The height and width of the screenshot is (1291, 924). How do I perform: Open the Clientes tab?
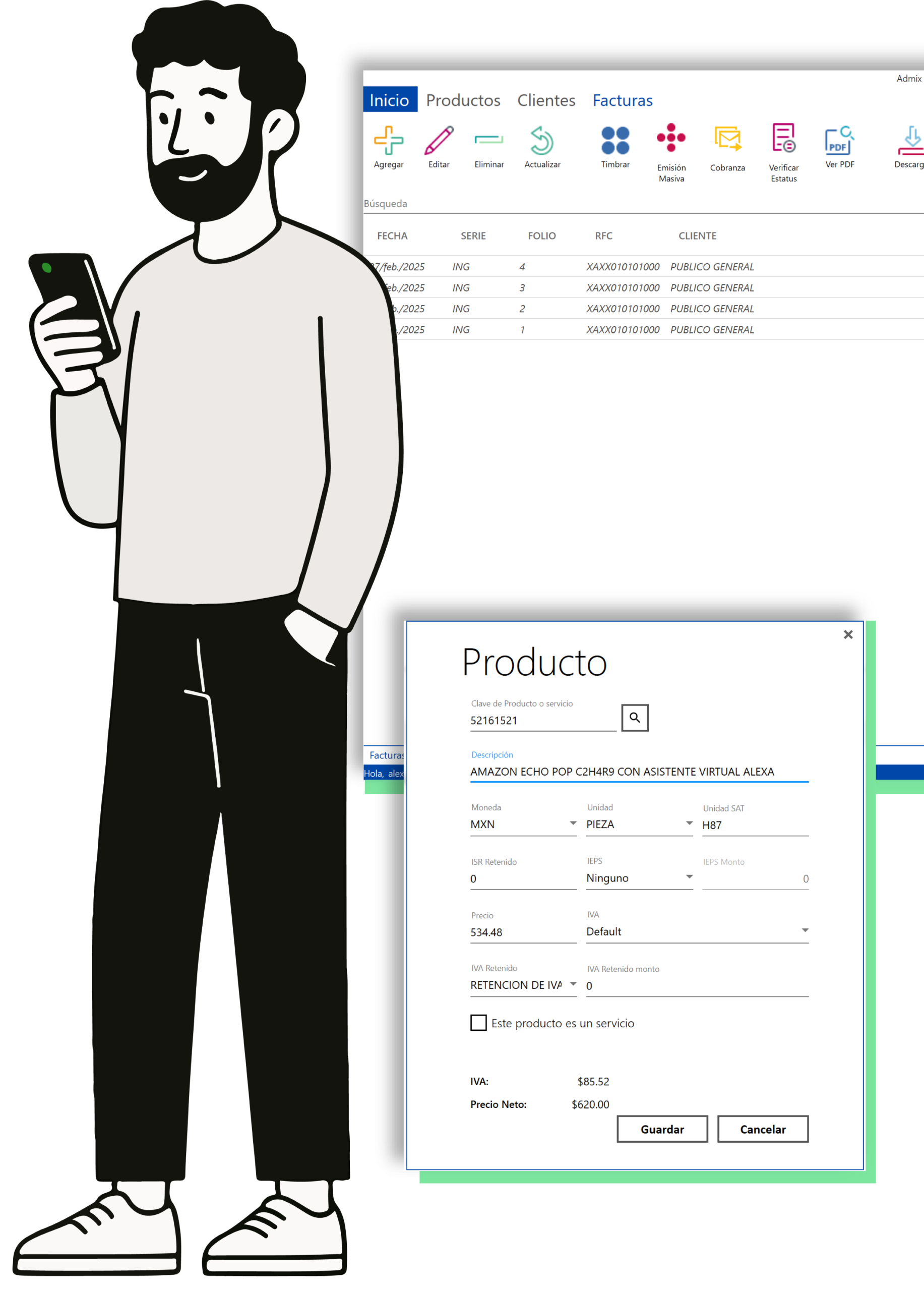[x=546, y=100]
